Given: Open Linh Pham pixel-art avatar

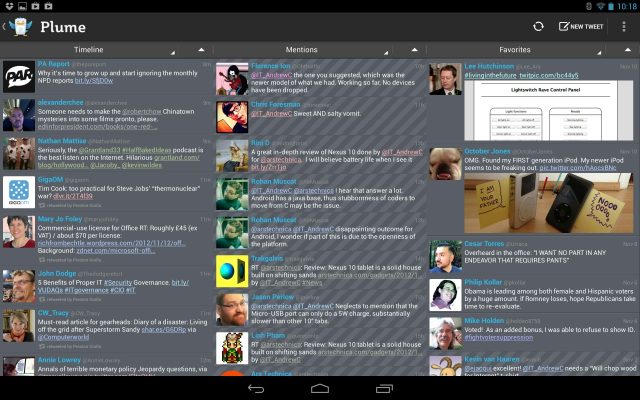Looking at the screenshot, I should [x=232, y=348].
